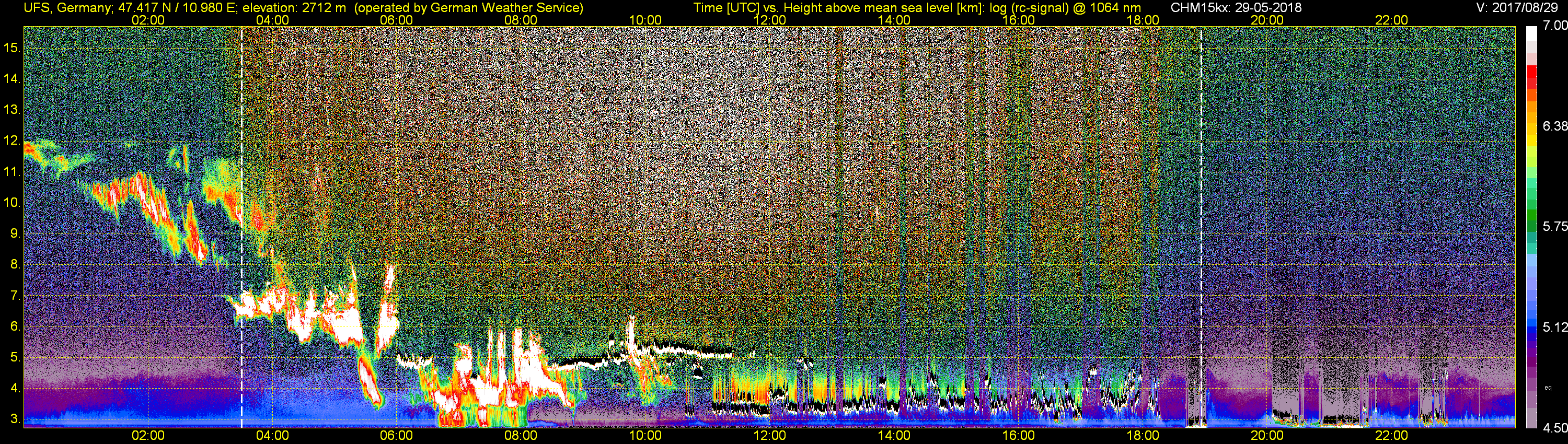Image resolution: width=1568 pixels, height=444 pixels.
Task: Click '06:00' on the top time axis
Action: (396, 20)
